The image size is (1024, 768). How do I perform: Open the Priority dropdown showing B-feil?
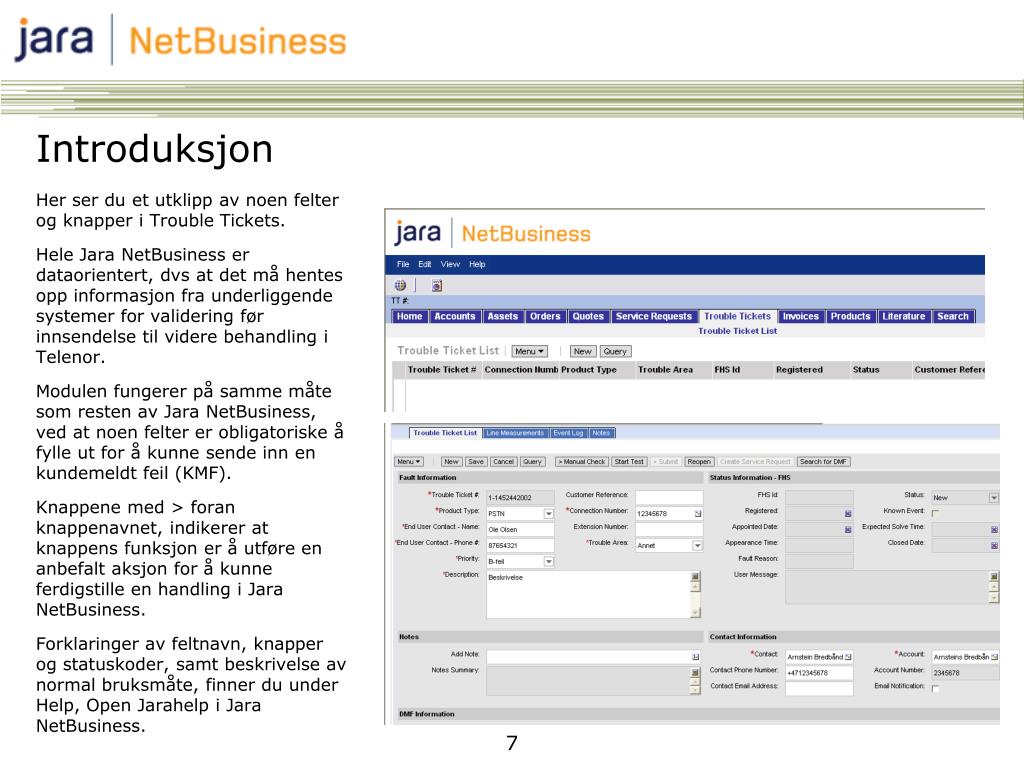click(549, 562)
